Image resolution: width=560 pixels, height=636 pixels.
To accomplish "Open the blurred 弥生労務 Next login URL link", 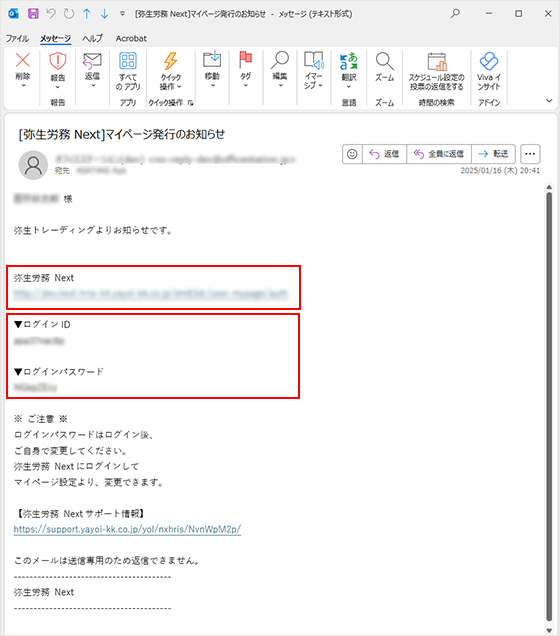I will pos(151,293).
